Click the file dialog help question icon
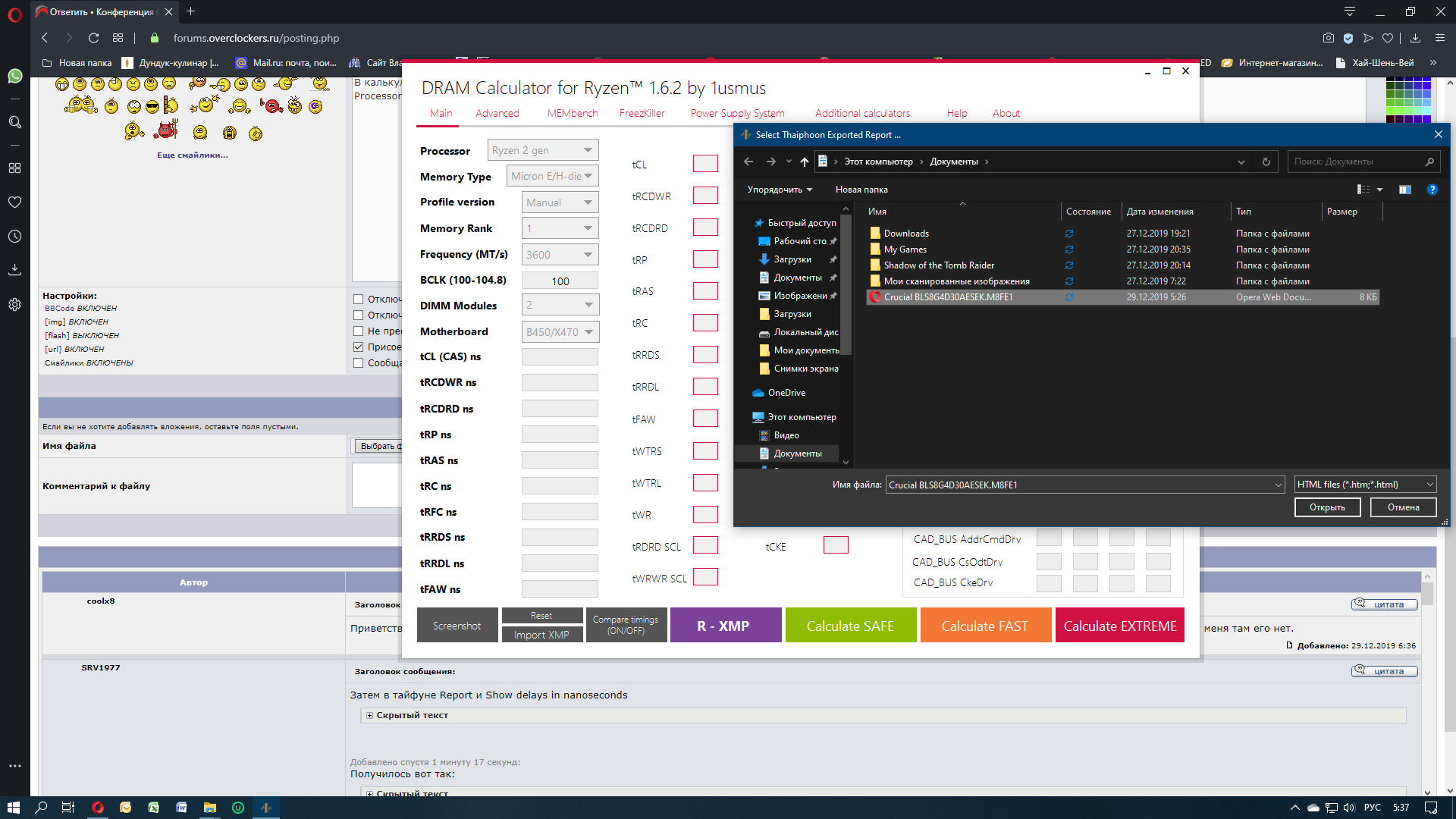 1432,190
